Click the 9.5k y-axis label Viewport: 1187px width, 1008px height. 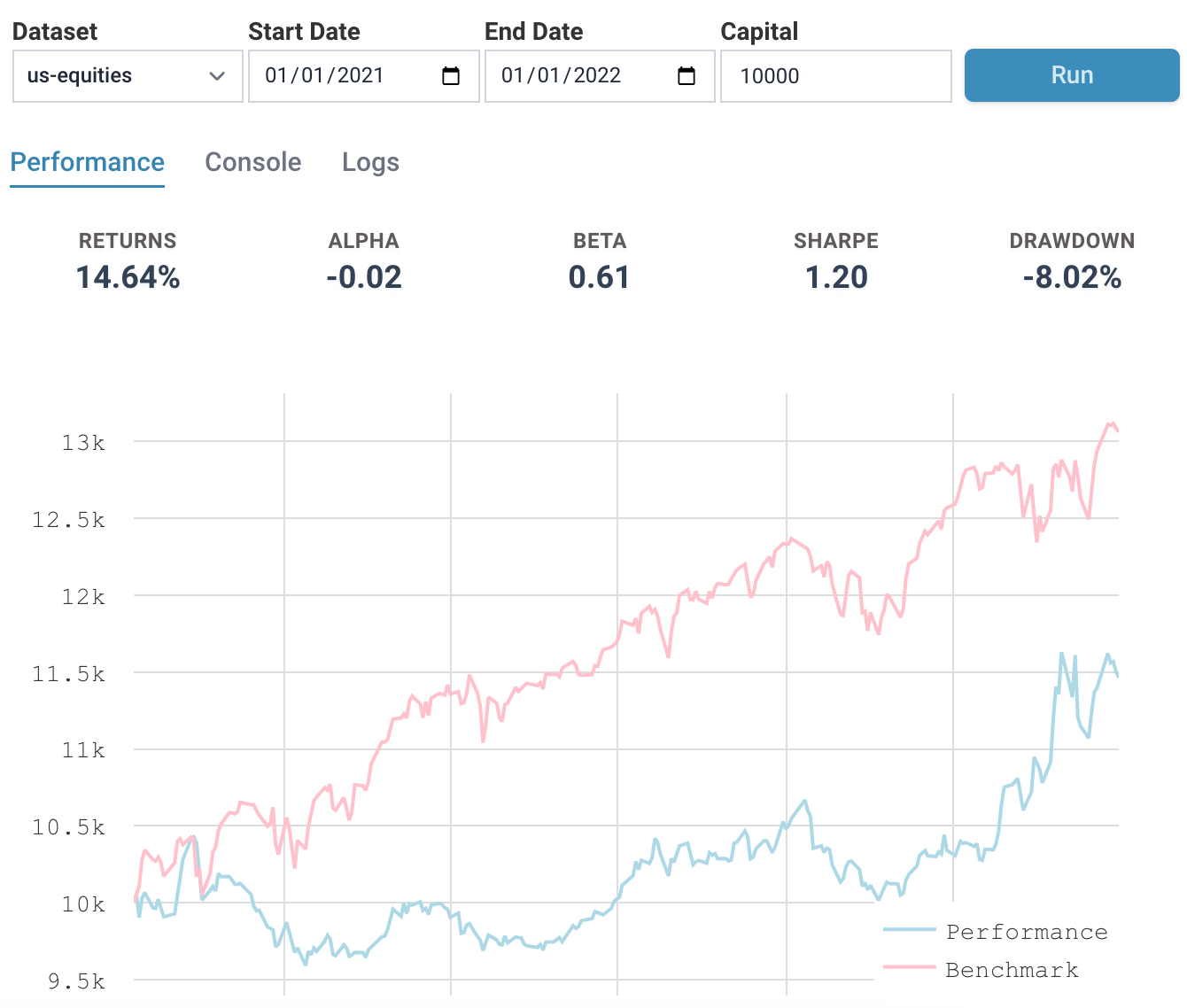76,981
